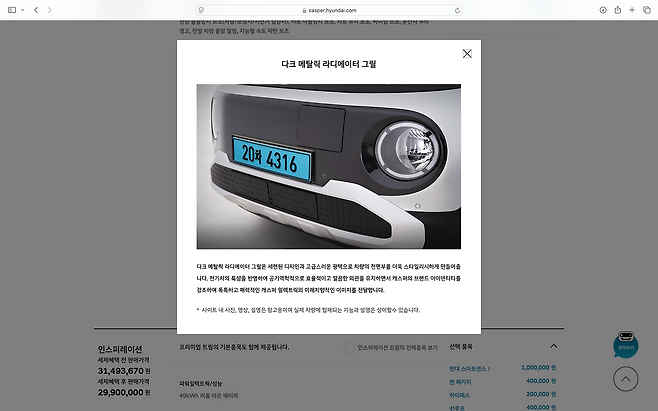Open a new tab with the plus icon
Viewport: 658px width, 411px height.
point(632,9)
